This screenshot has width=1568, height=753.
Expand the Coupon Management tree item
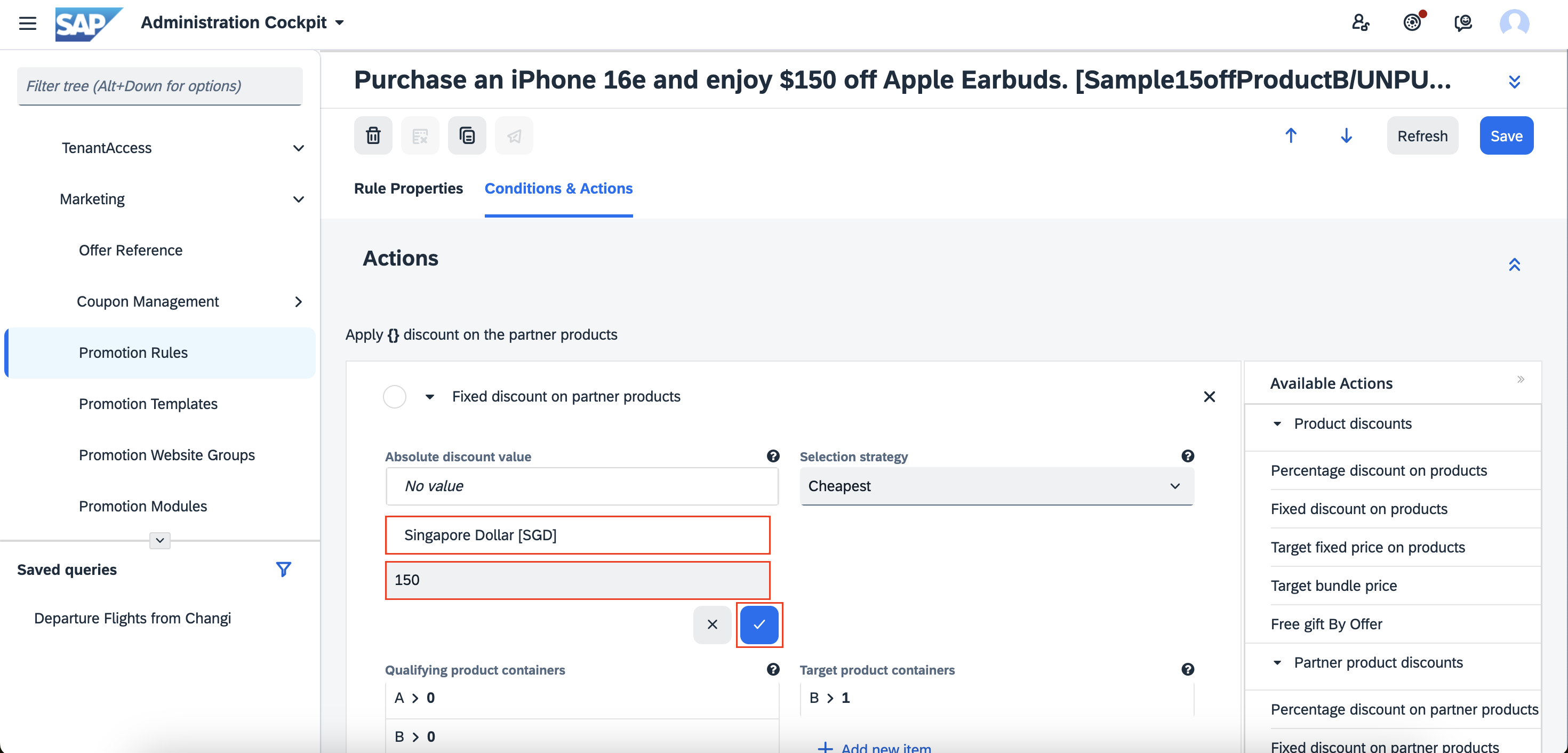tap(298, 302)
